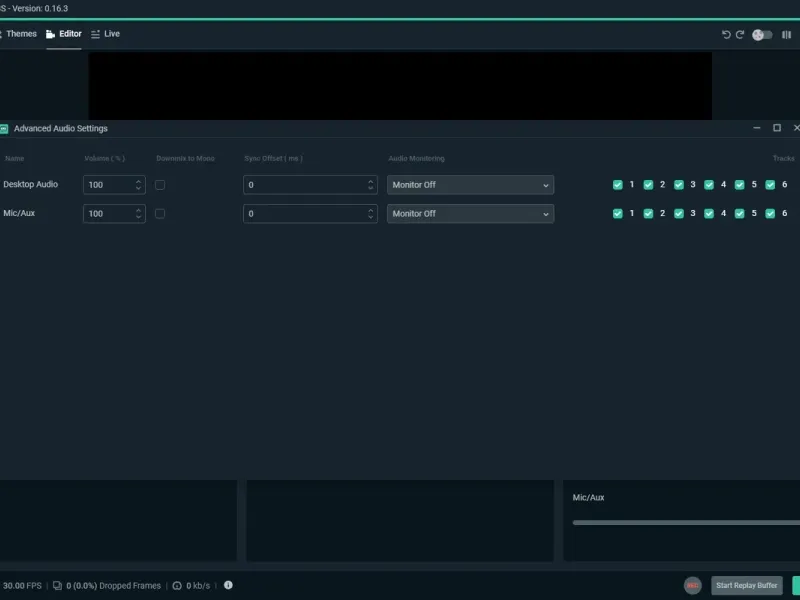
Task: Uncheck track 5 for Desktop Audio
Action: pos(740,185)
